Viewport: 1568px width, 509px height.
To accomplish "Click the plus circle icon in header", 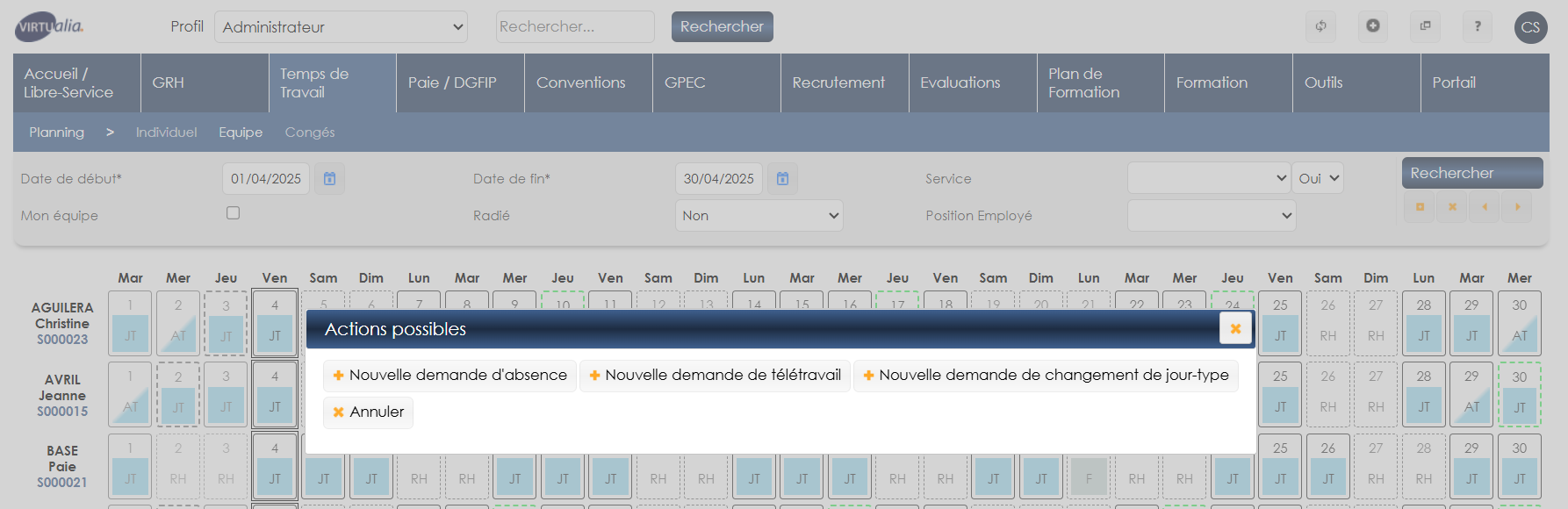I will pyautogui.click(x=1373, y=26).
